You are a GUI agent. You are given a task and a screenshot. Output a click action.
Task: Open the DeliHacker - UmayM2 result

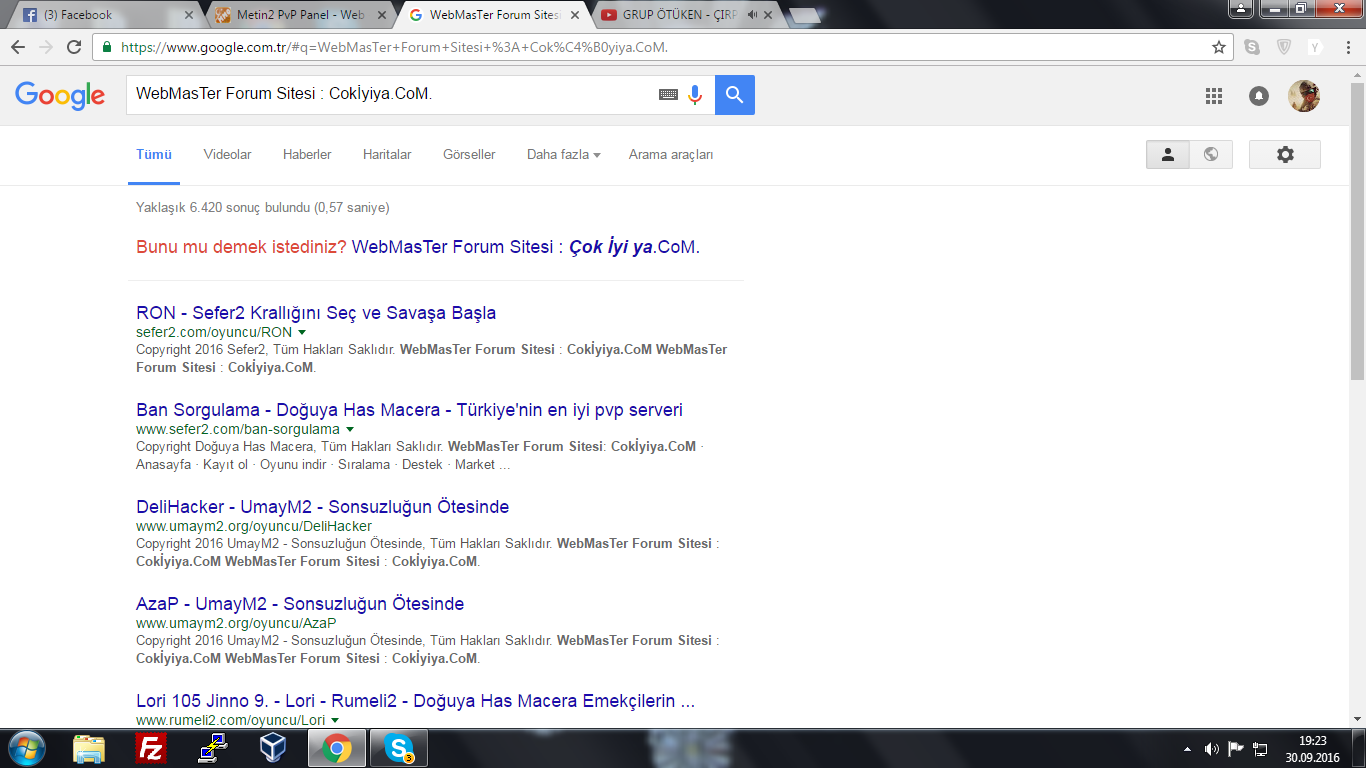click(323, 507)
